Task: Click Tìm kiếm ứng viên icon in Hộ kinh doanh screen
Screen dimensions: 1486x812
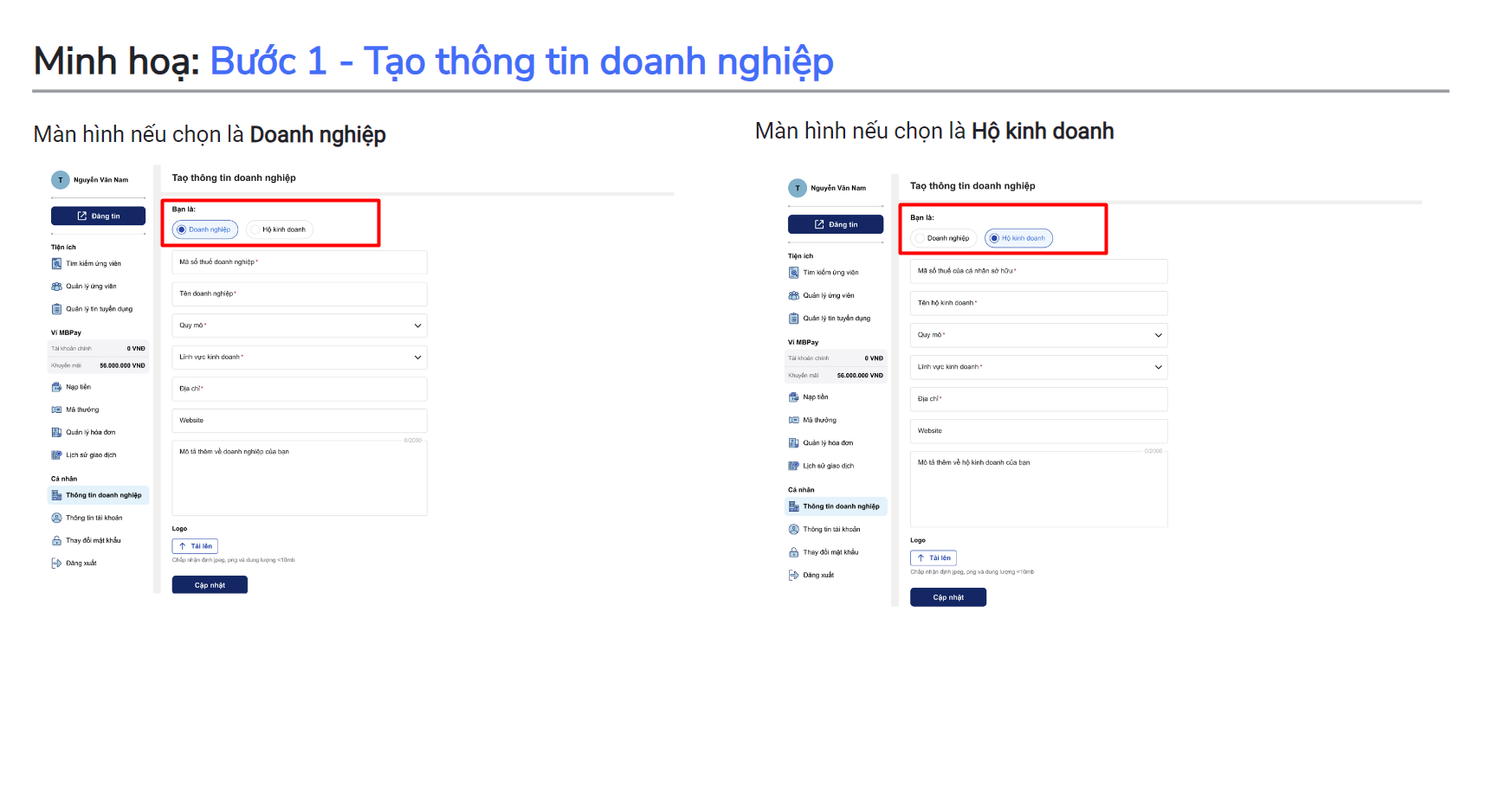Action: point(793,273)
